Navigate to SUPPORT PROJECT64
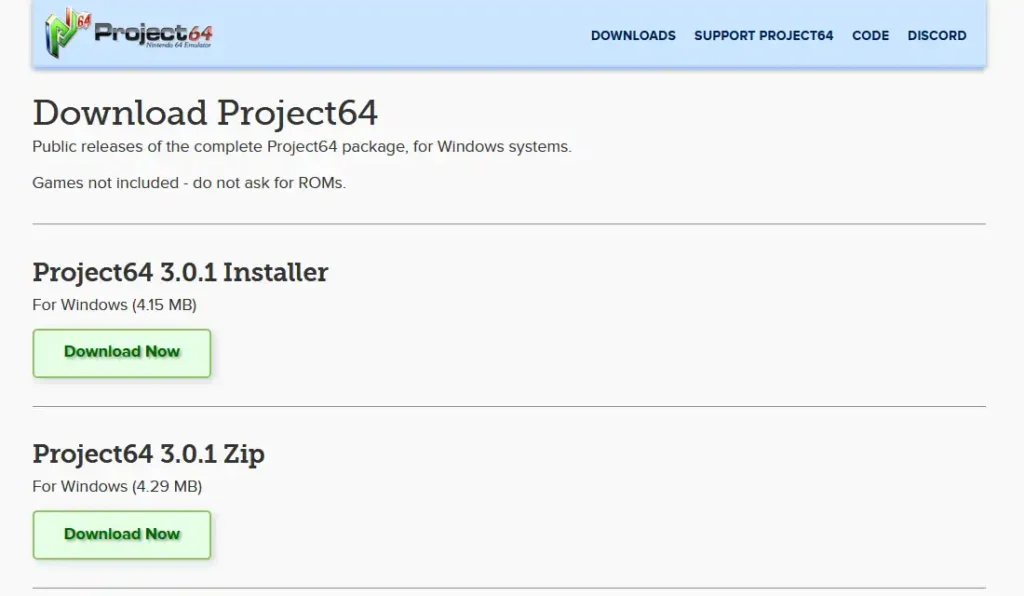 coord(763,35)
